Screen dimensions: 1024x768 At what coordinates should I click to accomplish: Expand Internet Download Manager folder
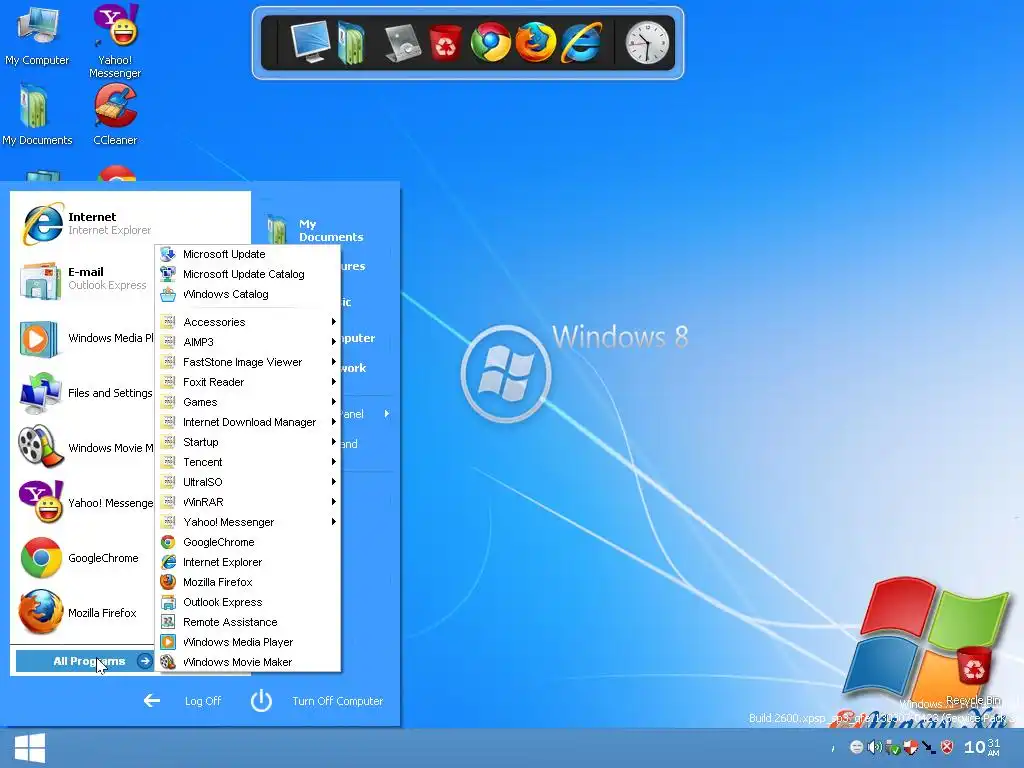pyautogui.click(x=248, y=422)
